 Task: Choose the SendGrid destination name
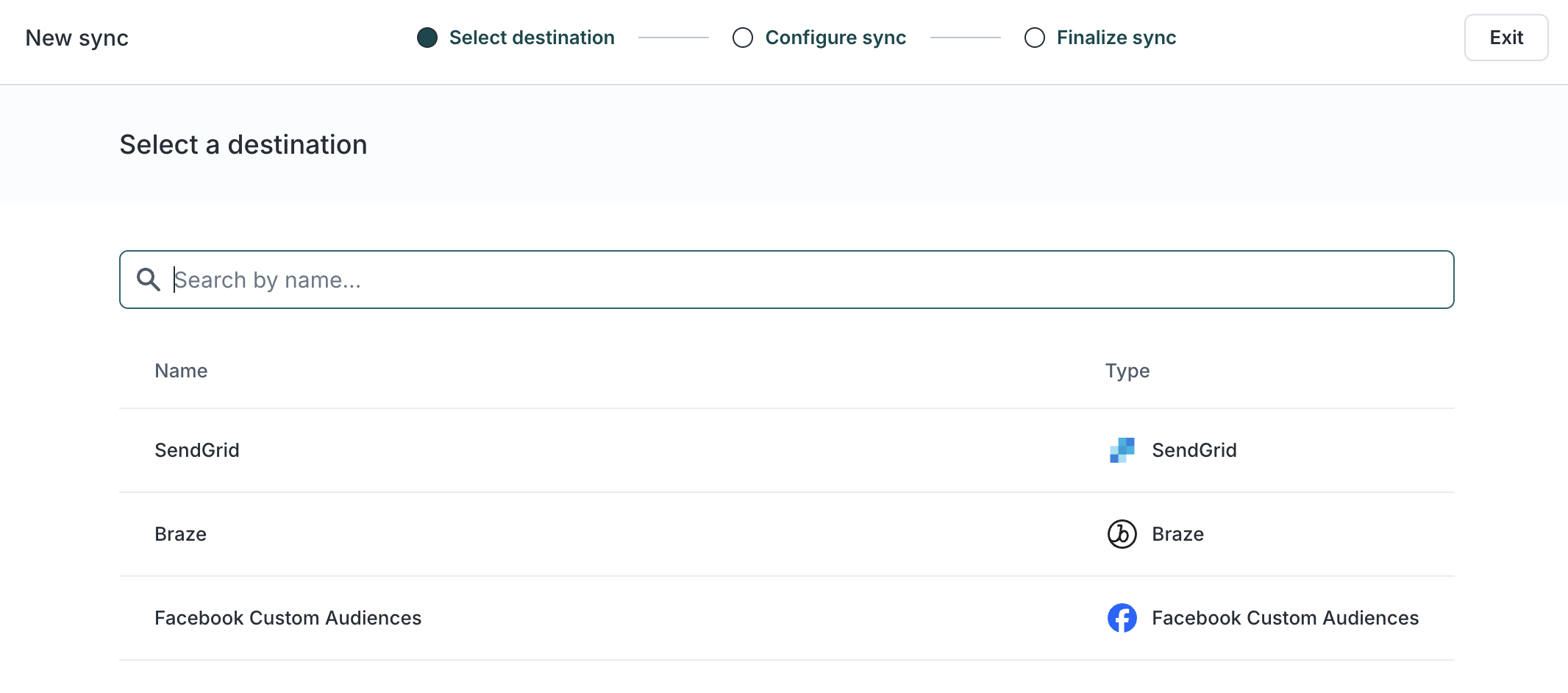(197, 450)
